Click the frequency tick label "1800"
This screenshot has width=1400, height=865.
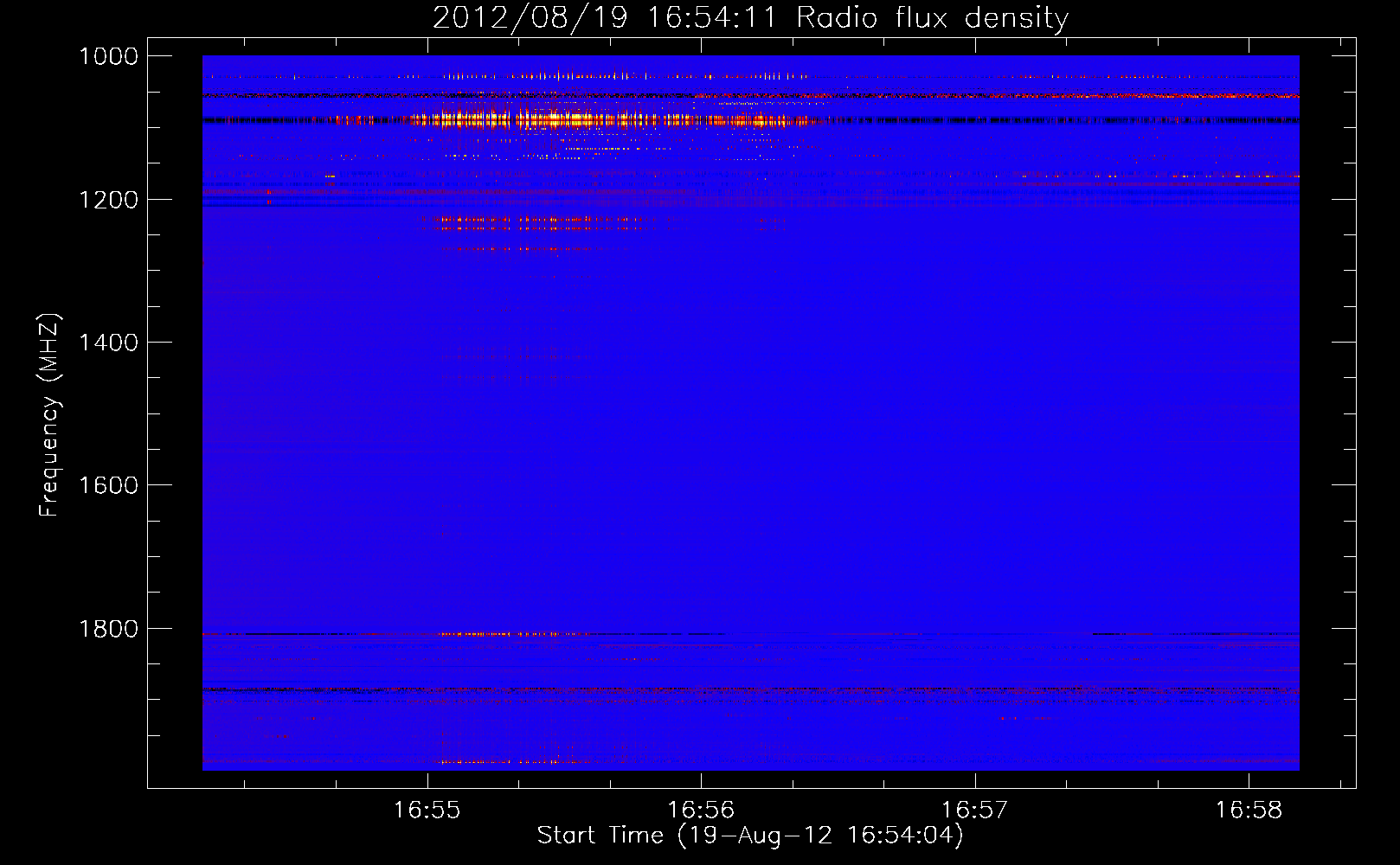[108, 629]
